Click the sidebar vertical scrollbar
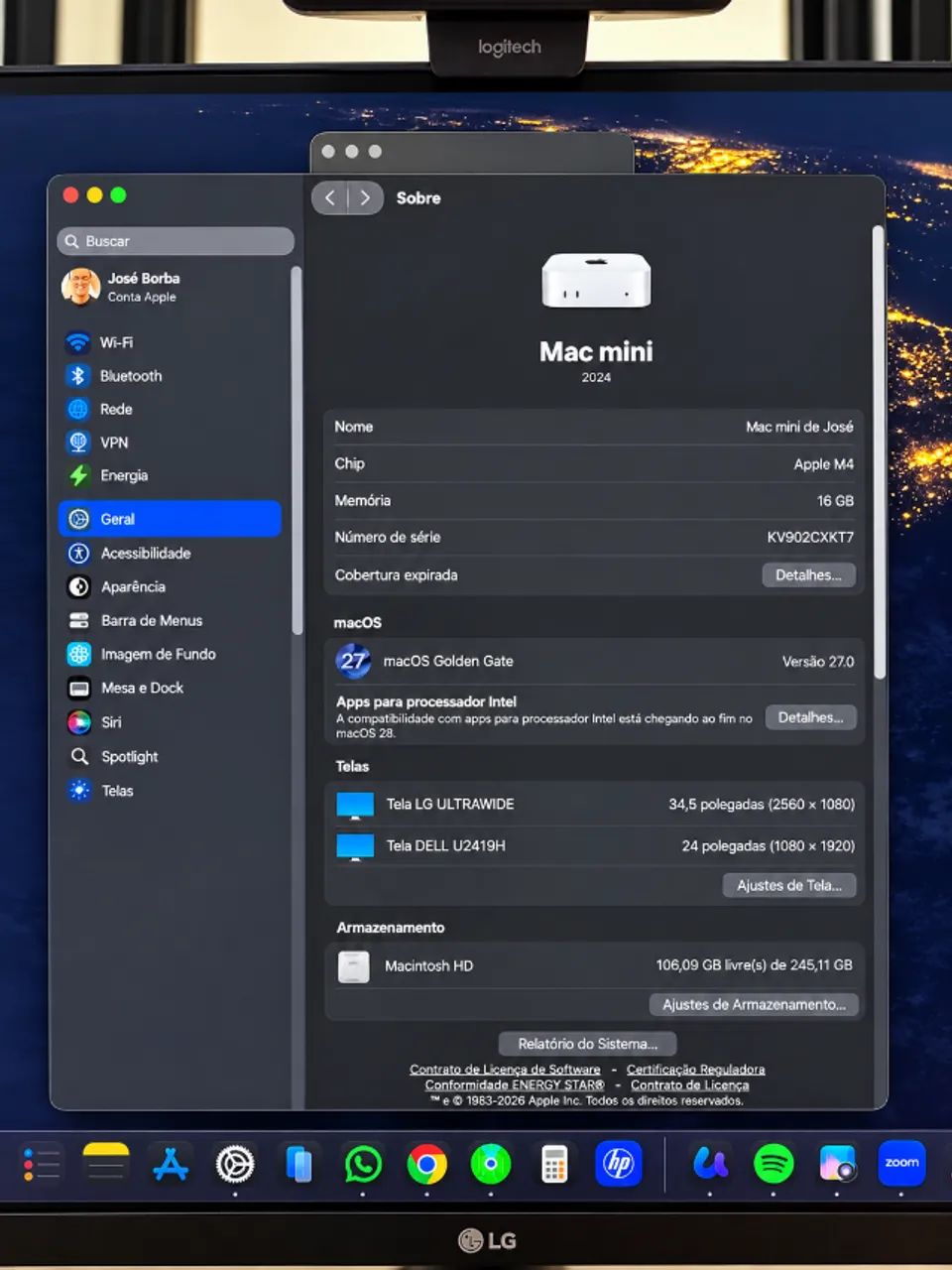 pos(296,449)
